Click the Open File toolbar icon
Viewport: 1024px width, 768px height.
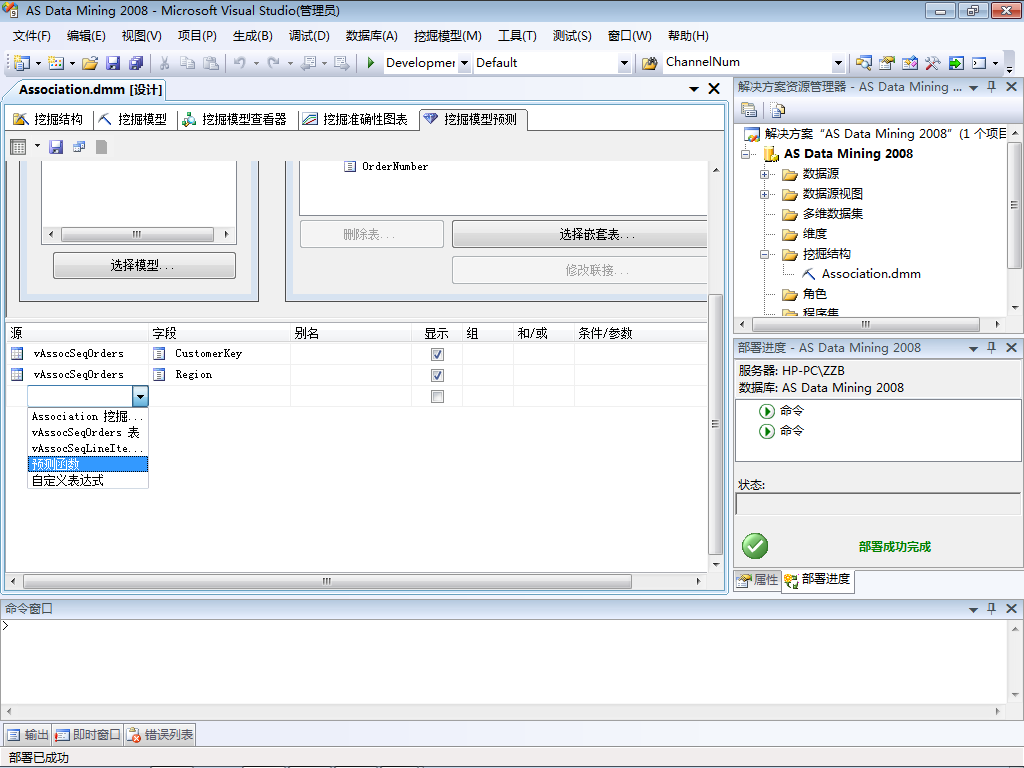pyautogui.click(x=90, y=63)
